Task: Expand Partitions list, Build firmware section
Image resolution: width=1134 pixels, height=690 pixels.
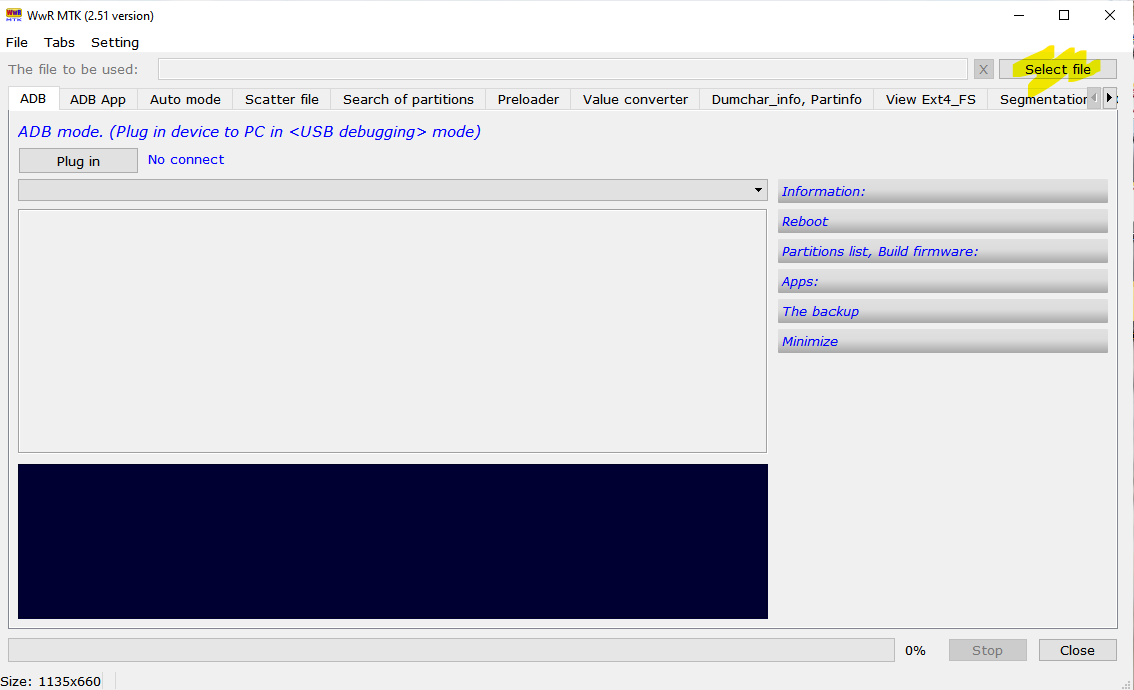Action: tap(942, 251)
